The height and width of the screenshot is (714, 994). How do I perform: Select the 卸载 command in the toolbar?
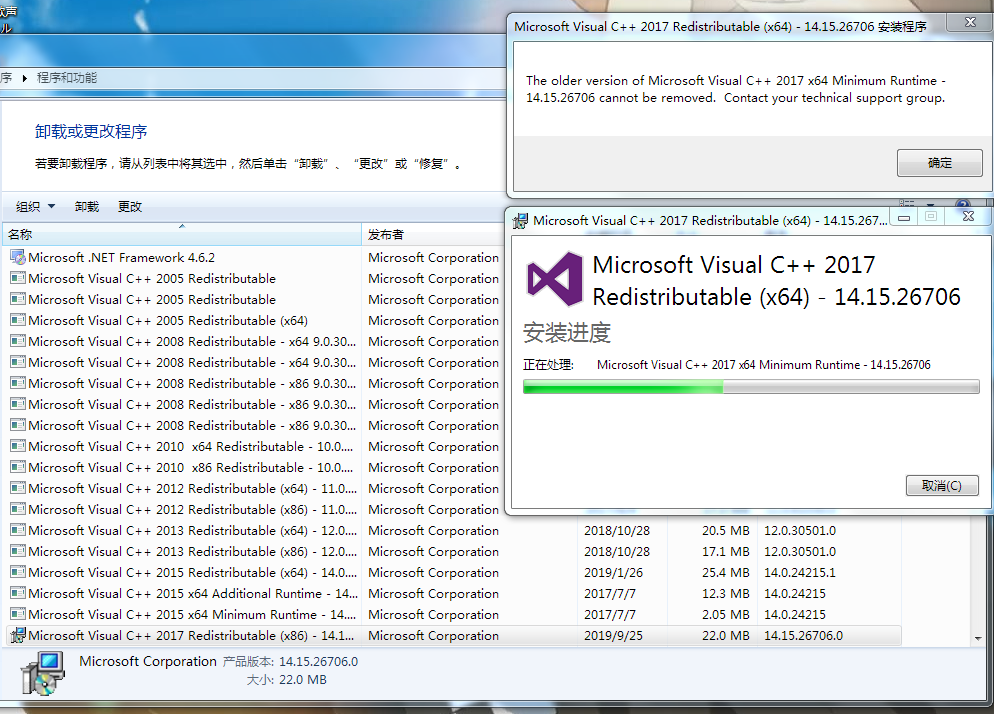point(86,206)
